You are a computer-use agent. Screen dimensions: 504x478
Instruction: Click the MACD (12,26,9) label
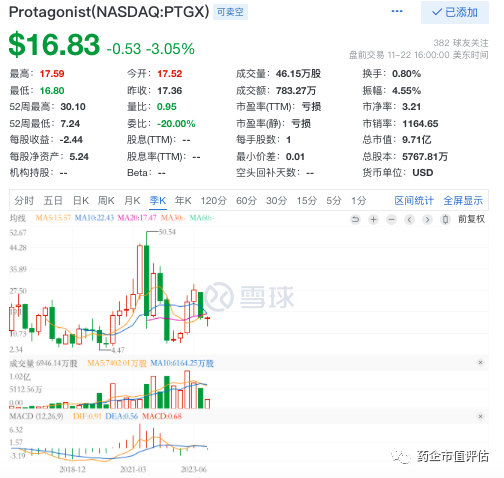point(36,416)
